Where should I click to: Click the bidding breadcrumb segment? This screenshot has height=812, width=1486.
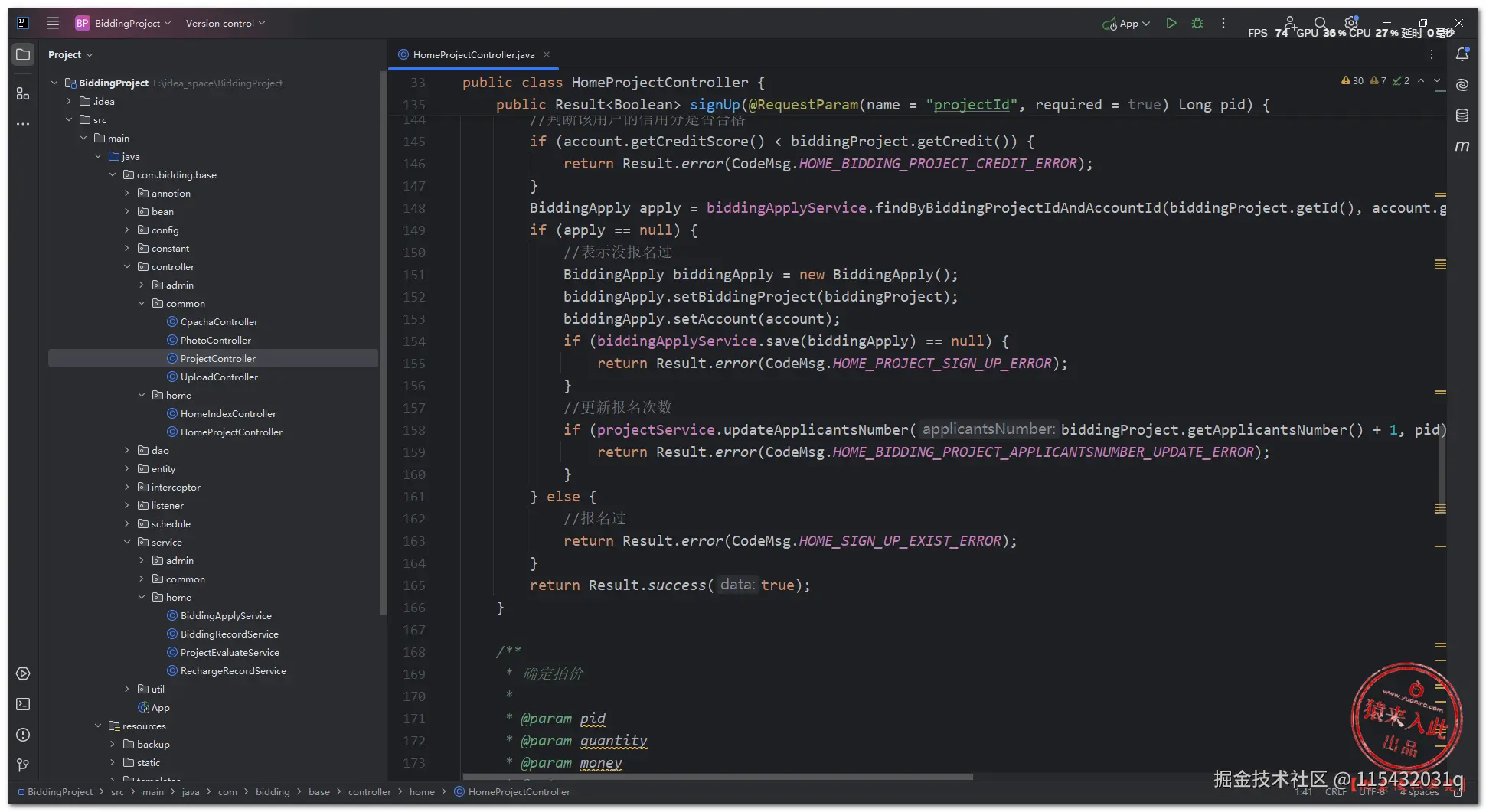273,791
